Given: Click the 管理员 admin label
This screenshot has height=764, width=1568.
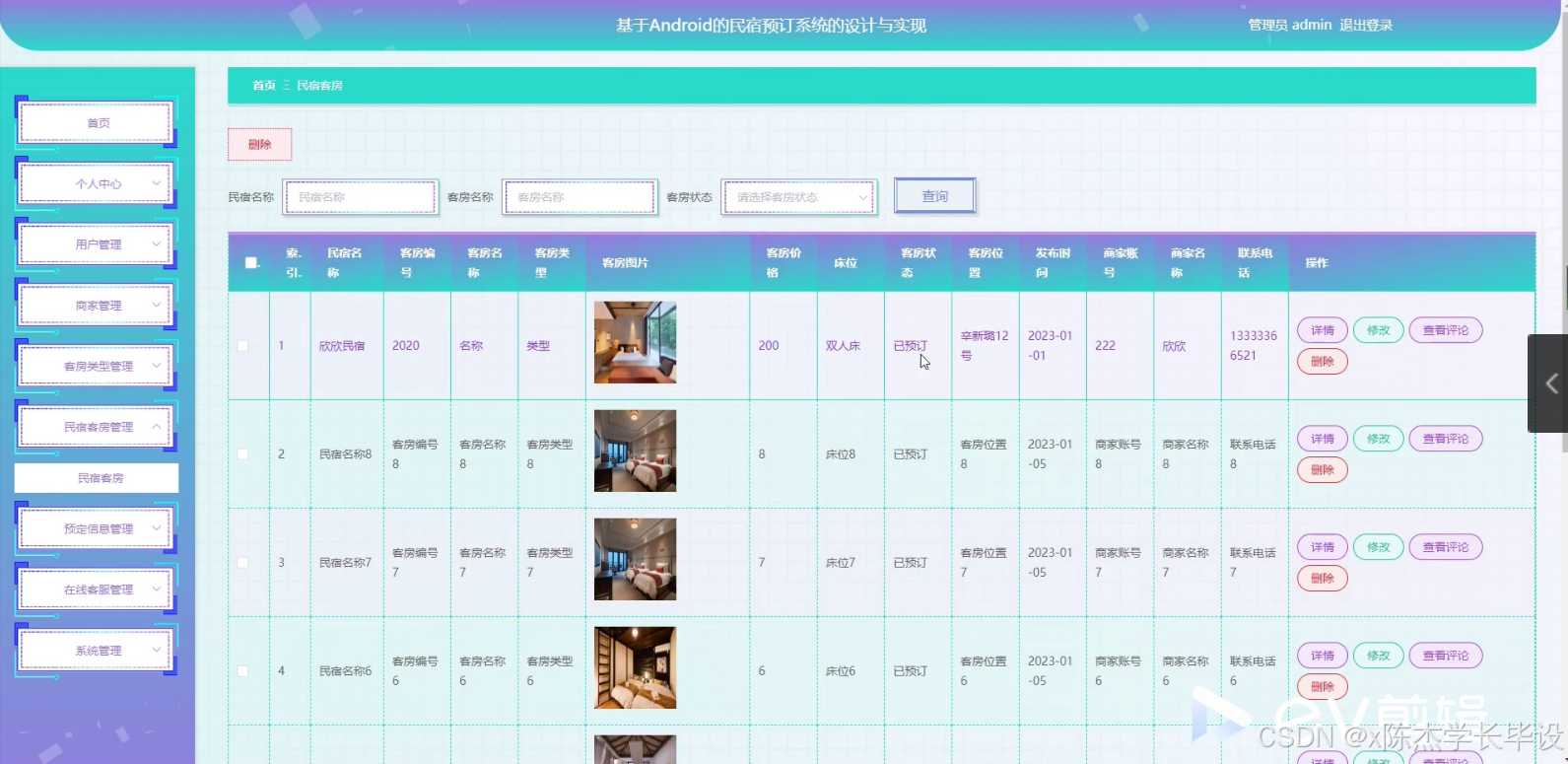Looking at the screenshot, I should [1290, 26].
